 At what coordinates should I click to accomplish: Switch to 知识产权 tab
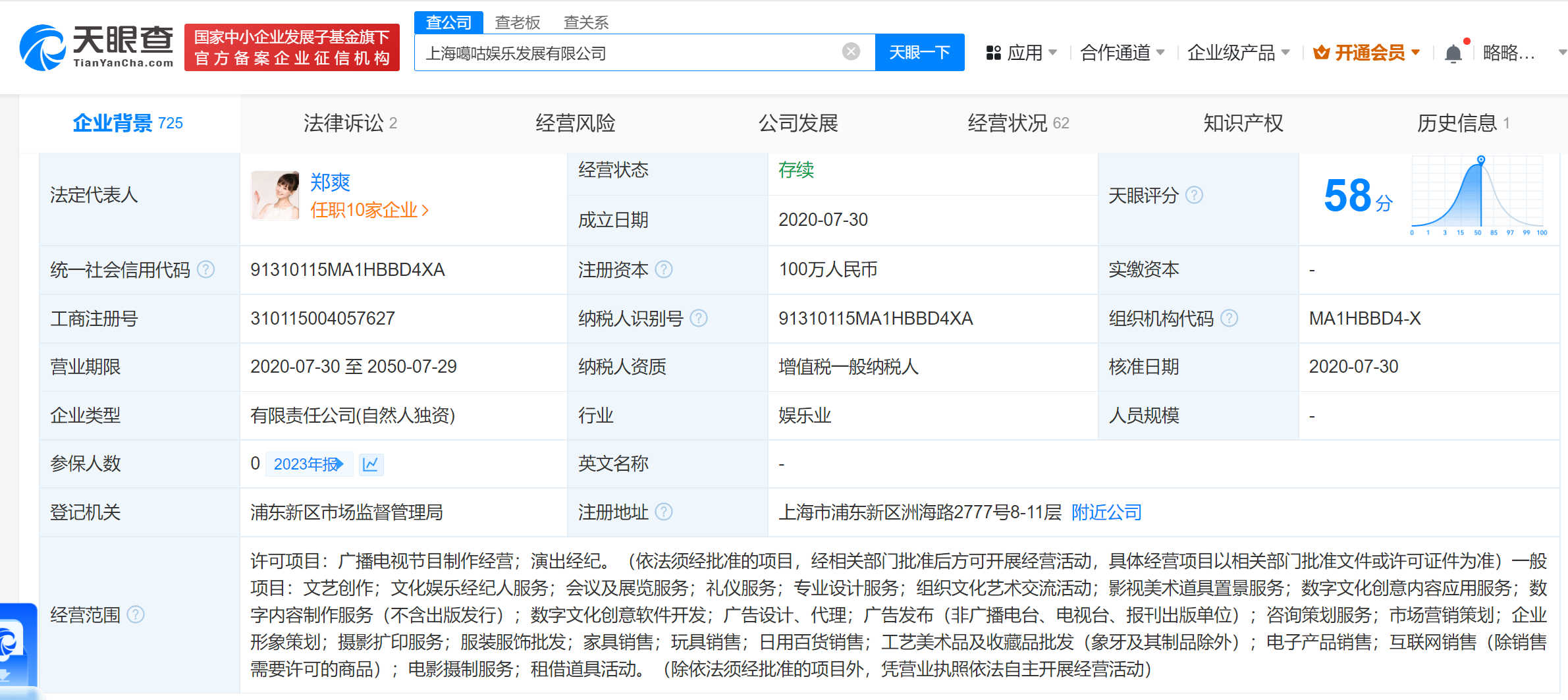[1243, 123]
